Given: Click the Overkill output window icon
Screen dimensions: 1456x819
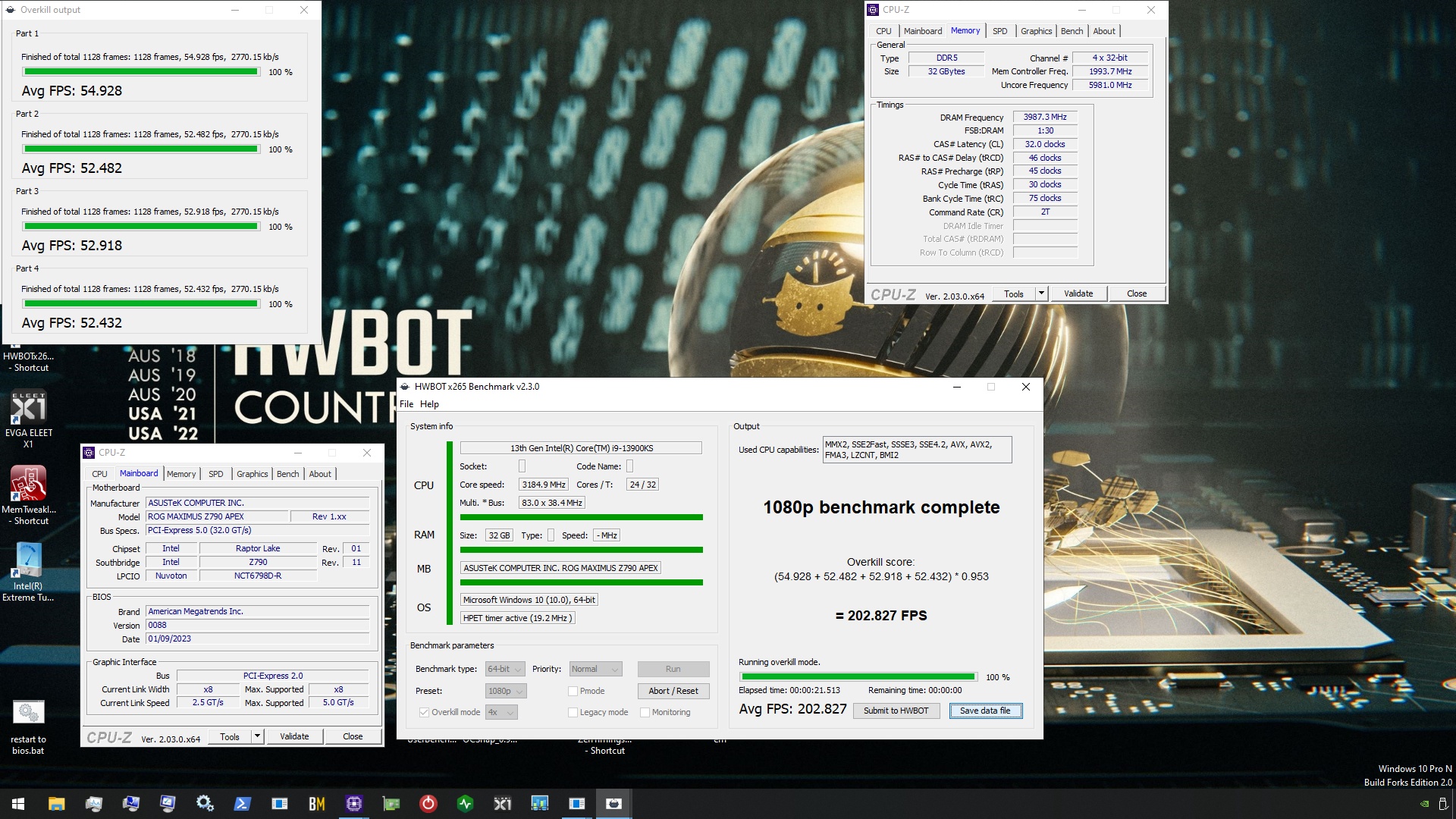Looking at the screenshot, I should pyautogui.click(x=11, y=10).
